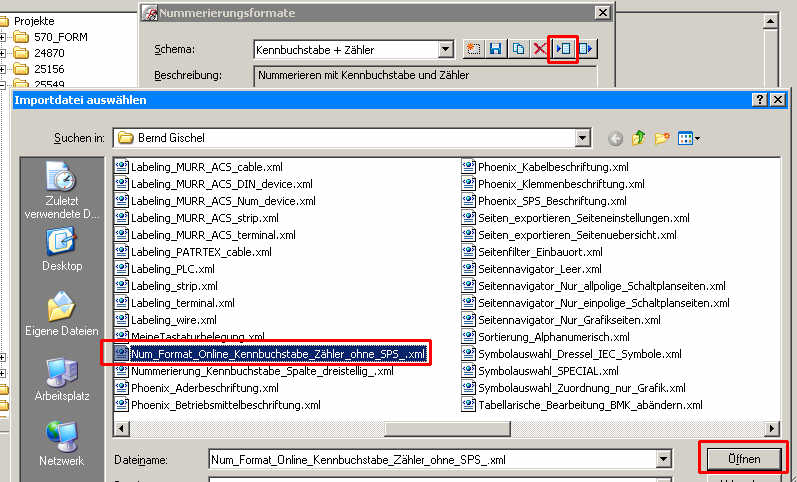Select Seitennavigator_Nur_allpolige_Schaltplanseiten.xml
Image resolution: width=797 pixels, height=482 pixels.
594,286
